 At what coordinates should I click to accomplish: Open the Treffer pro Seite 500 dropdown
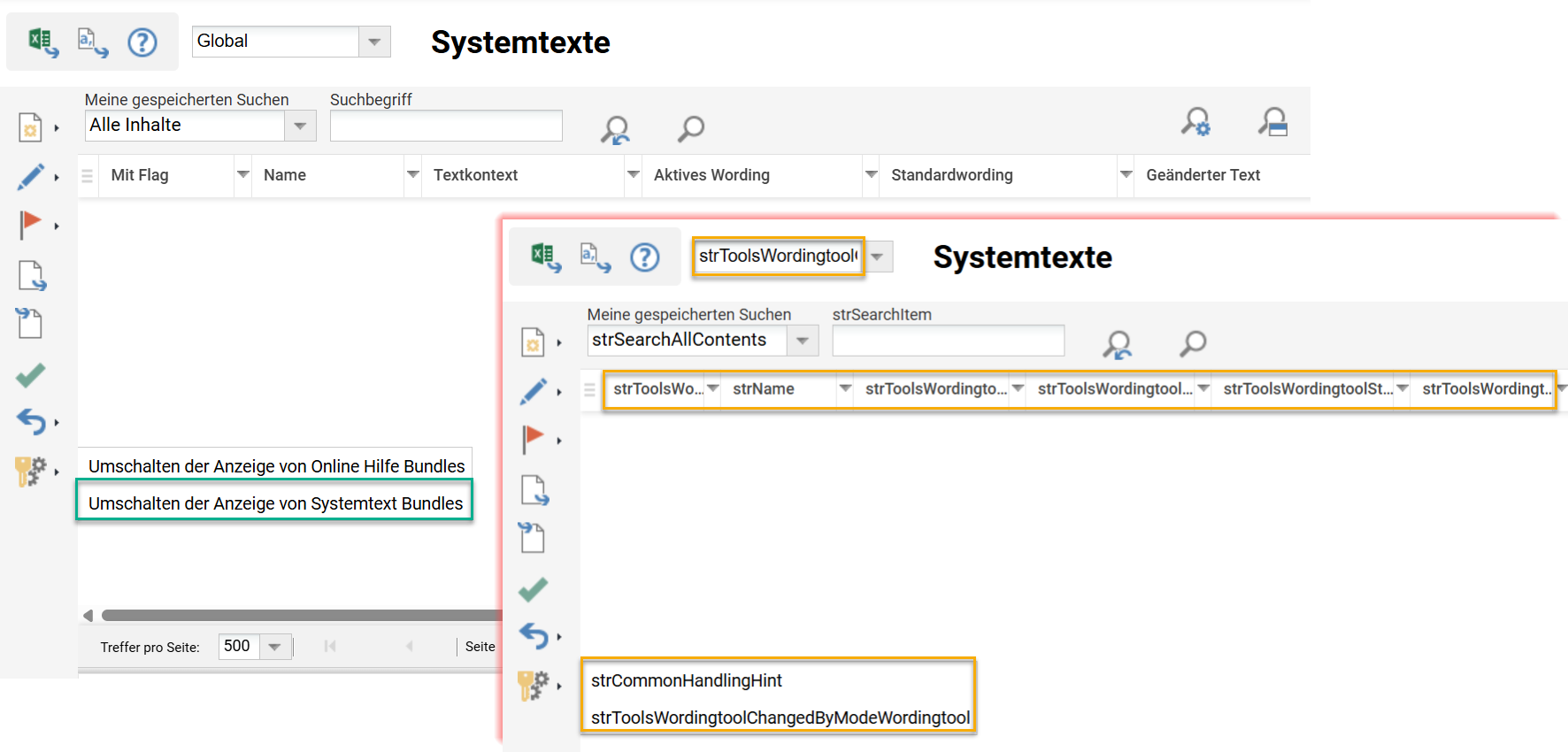274,647
